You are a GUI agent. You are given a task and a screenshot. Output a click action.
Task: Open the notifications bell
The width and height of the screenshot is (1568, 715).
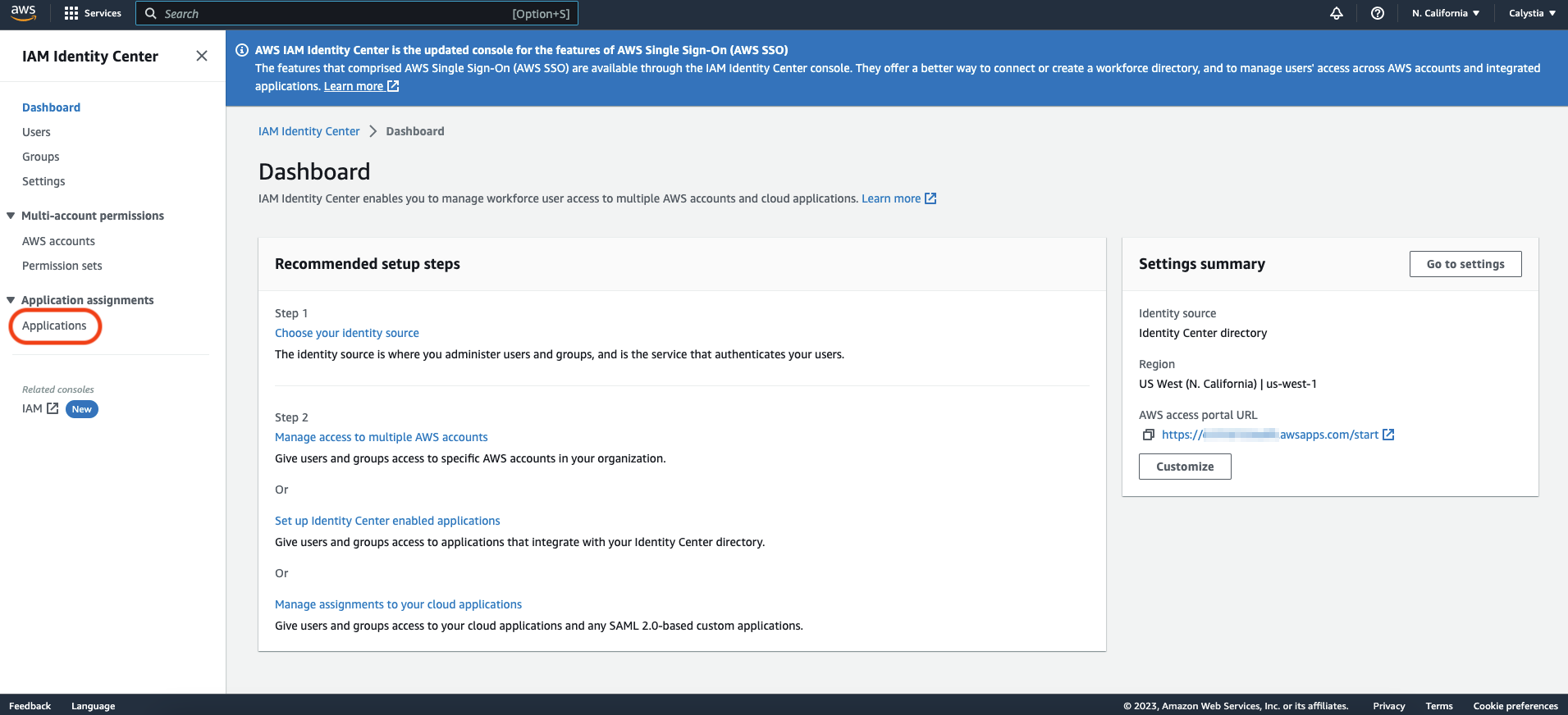[x=1336, y=13]
